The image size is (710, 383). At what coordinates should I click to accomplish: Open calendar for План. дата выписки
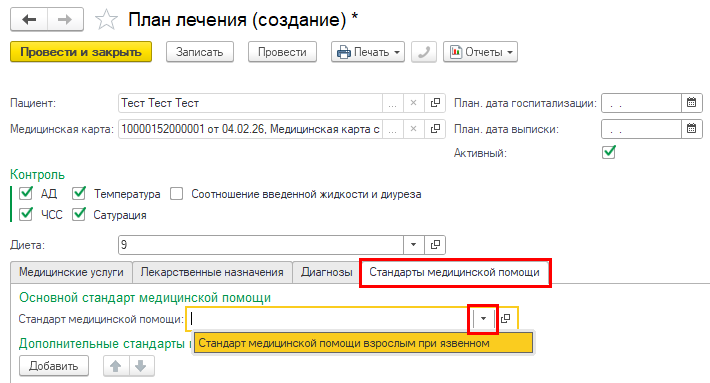(x=691, y=129)
